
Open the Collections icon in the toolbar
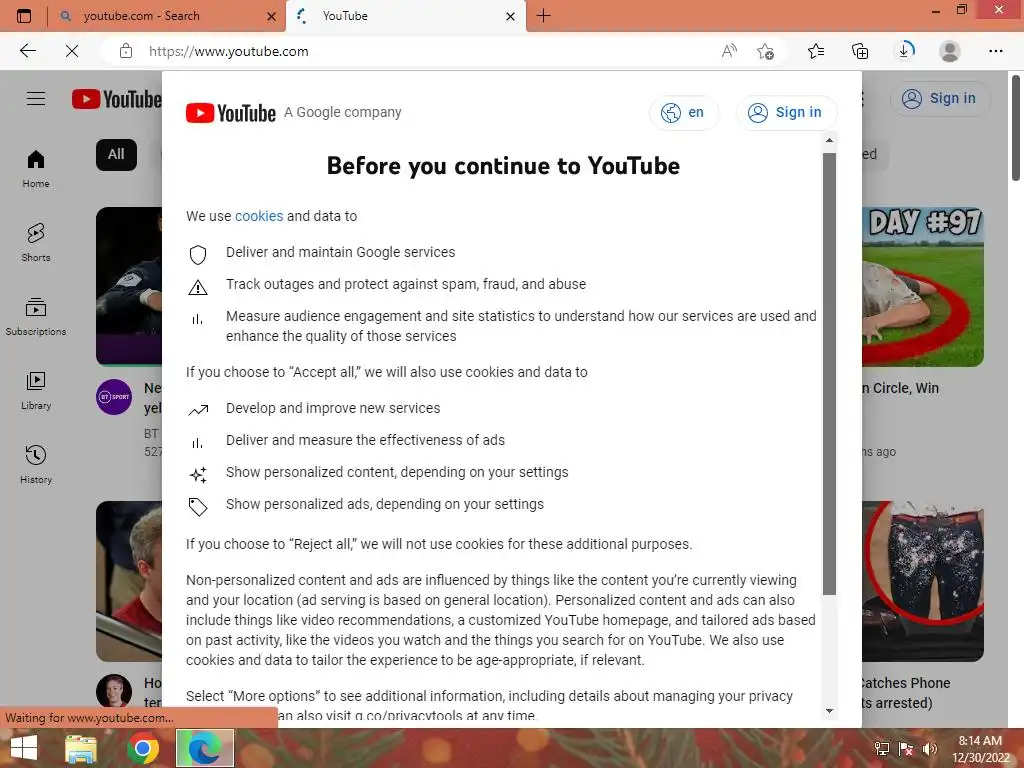(x=860, y=51)
